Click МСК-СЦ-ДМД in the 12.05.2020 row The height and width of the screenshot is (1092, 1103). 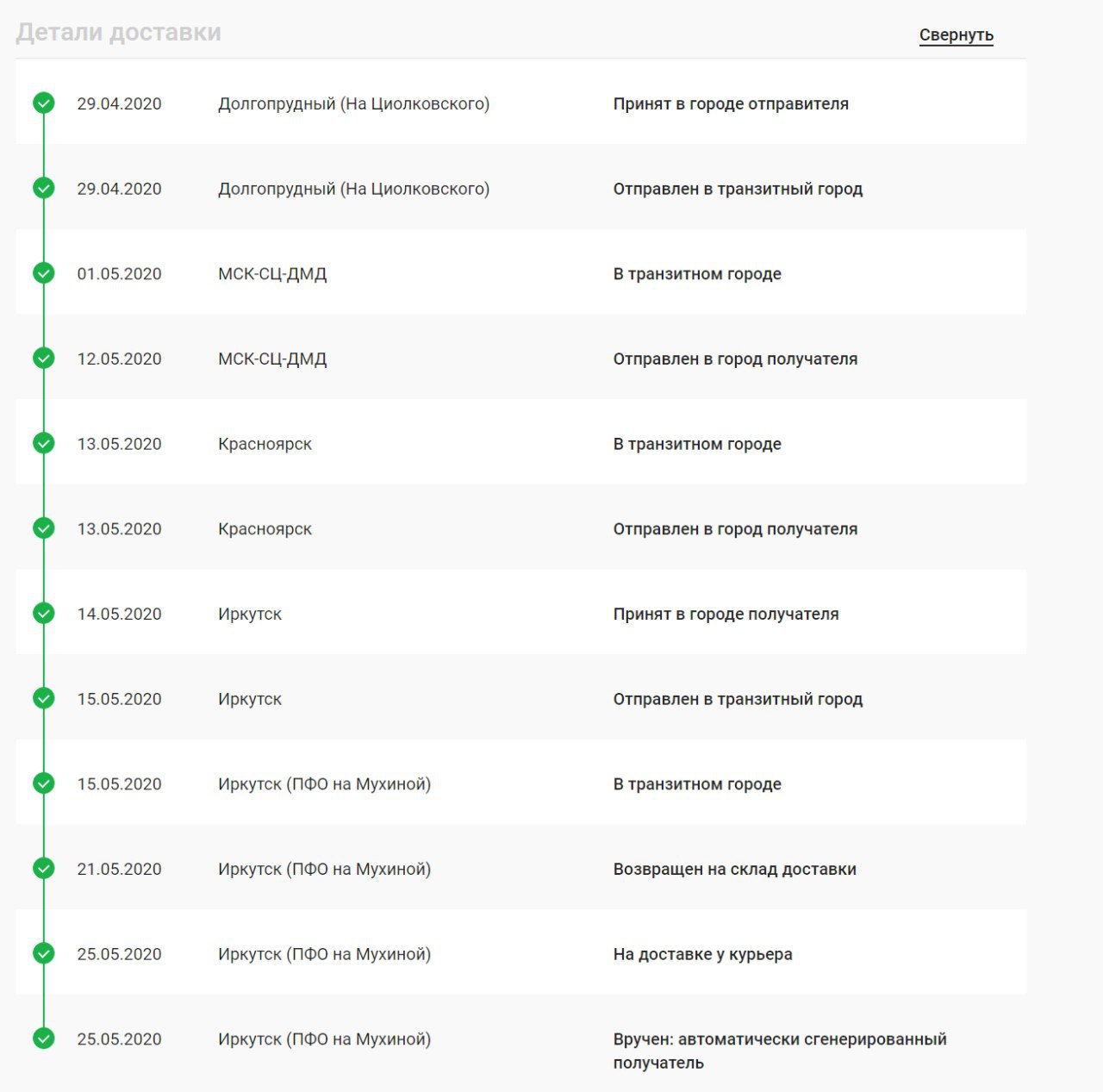tap(272, 359)
